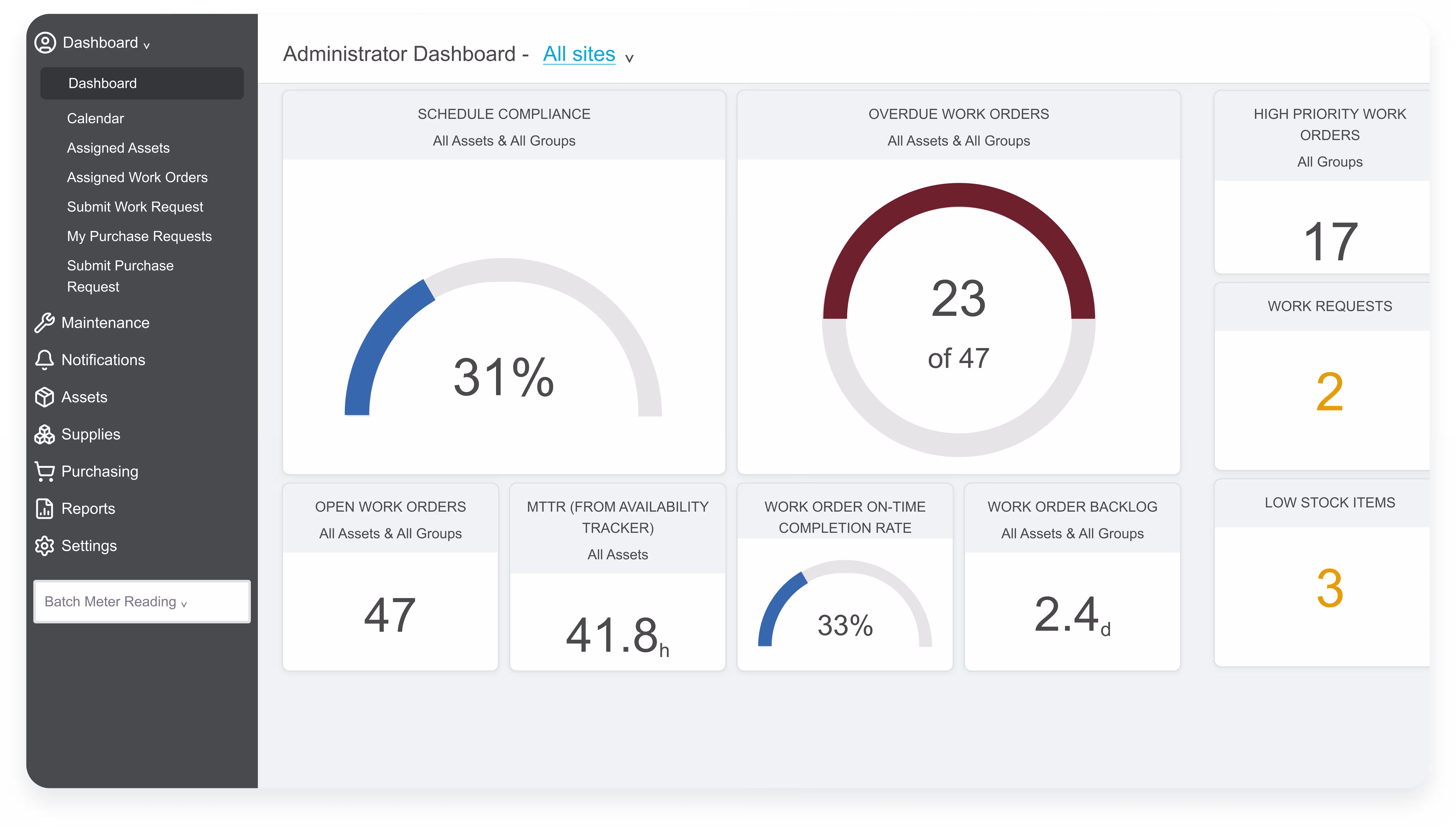Click the Maintenance wrench icon

(44, 323)
